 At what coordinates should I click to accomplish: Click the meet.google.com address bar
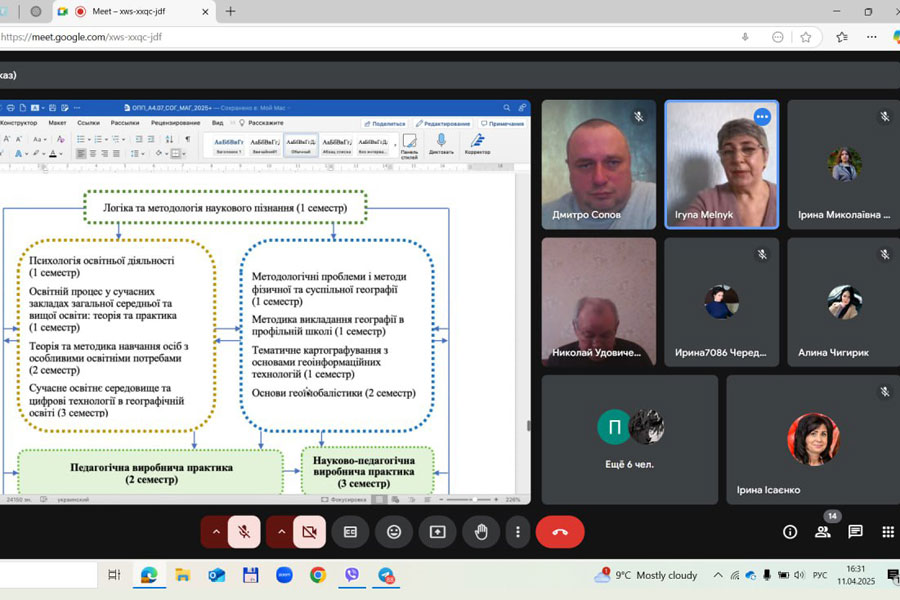300,37
